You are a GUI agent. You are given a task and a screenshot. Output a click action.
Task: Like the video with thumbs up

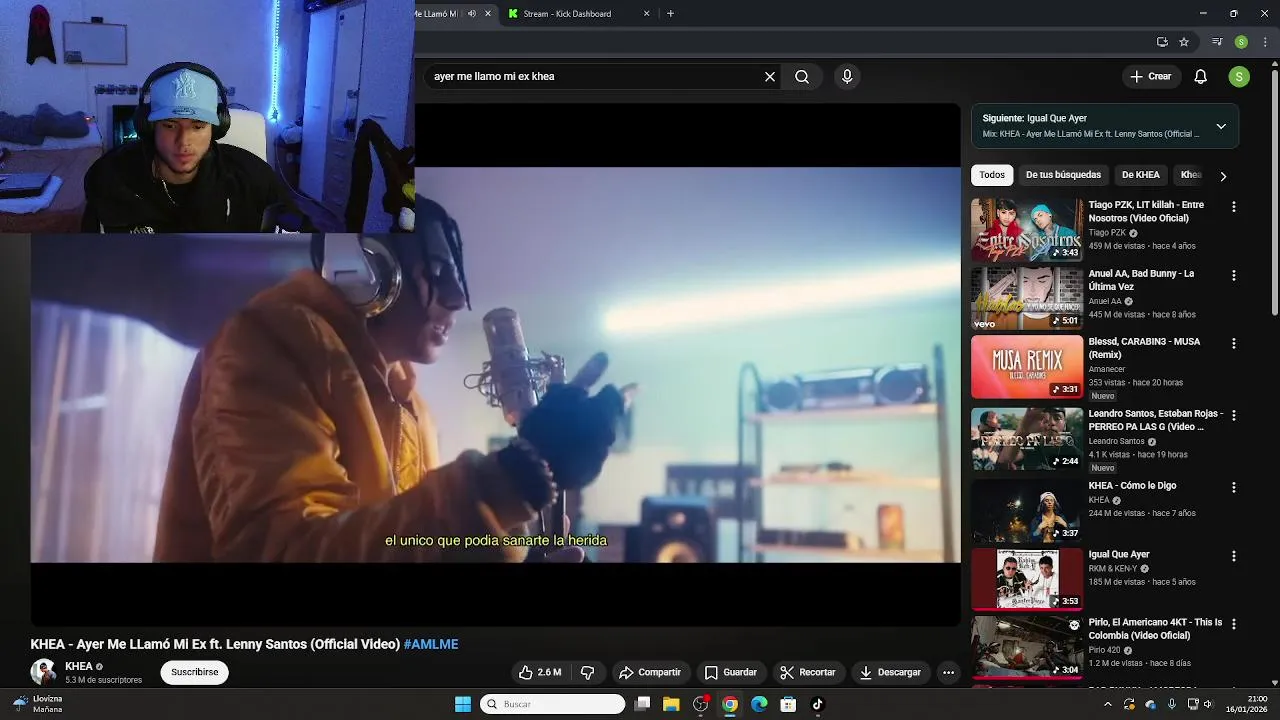[540, 672]
